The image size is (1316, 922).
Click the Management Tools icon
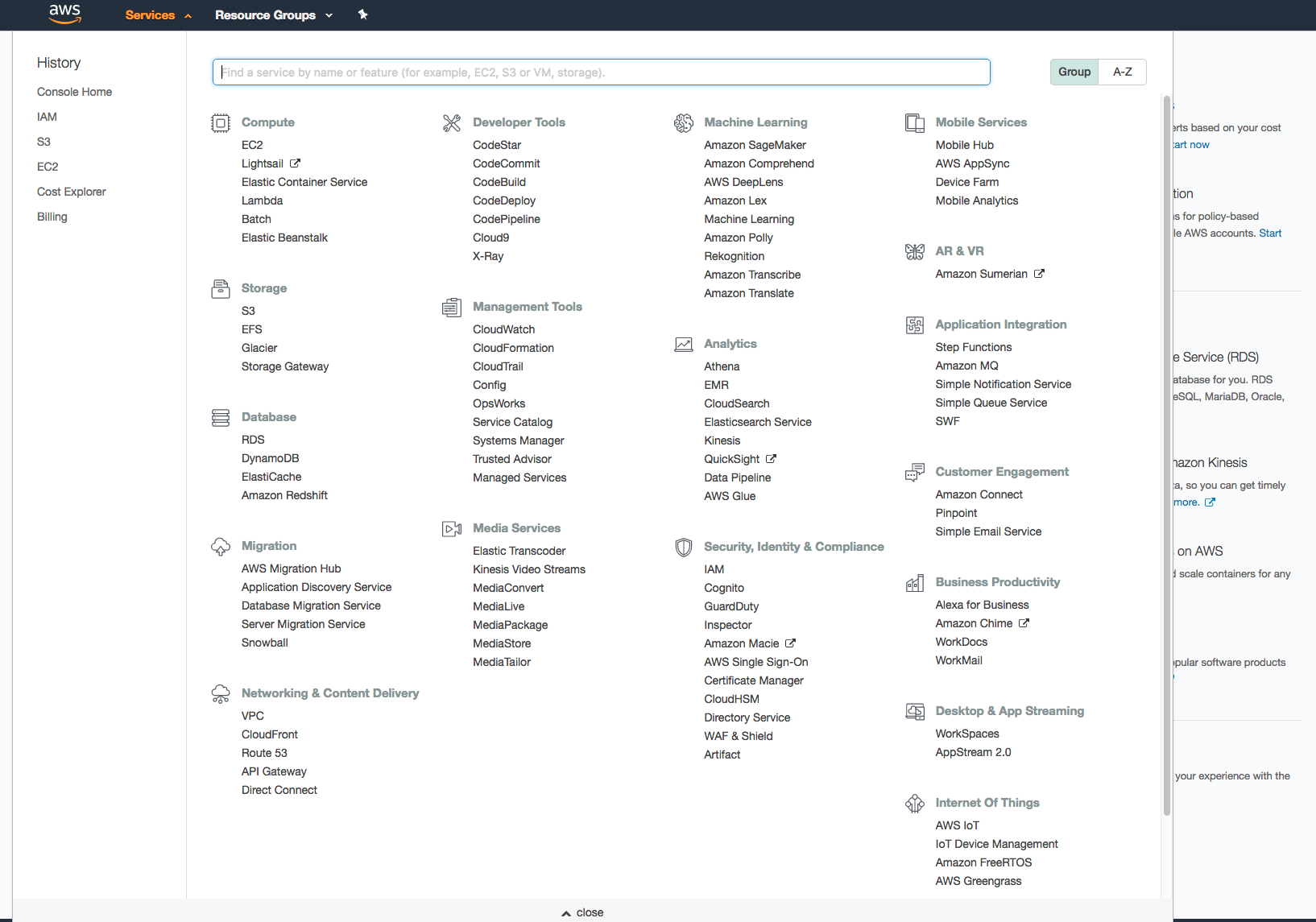click(x=452, y=307)
